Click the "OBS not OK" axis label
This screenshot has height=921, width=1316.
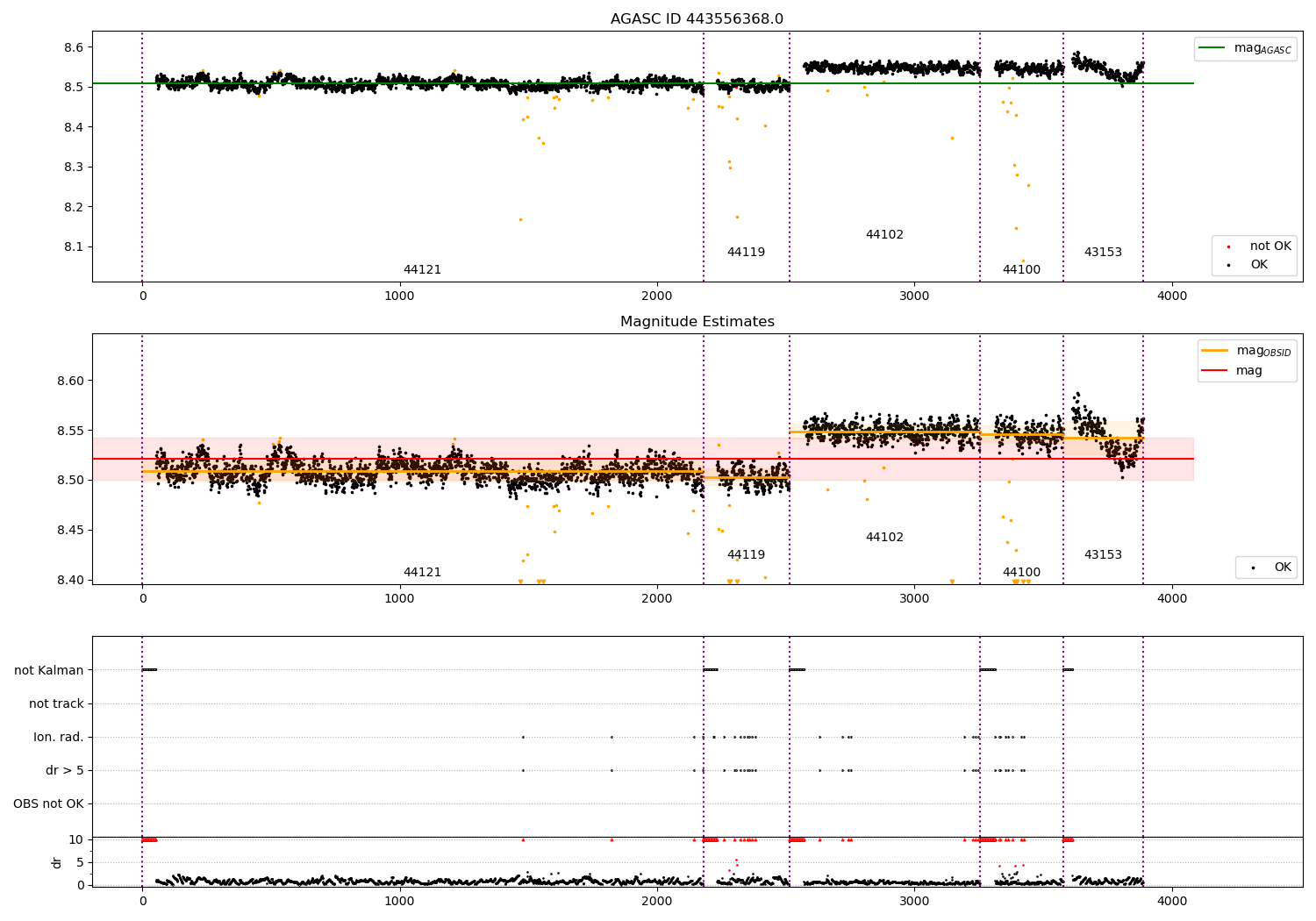click(49, 803)
